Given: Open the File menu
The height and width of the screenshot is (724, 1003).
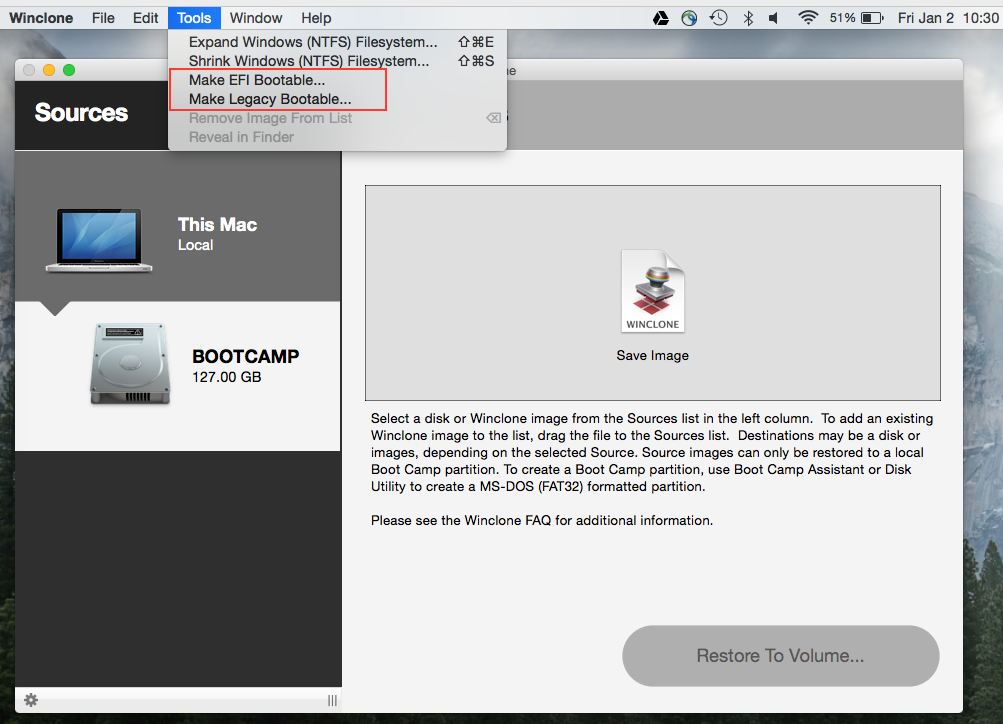Looking at the screenshot, I should pyautogui.click(x=103, y=18).
